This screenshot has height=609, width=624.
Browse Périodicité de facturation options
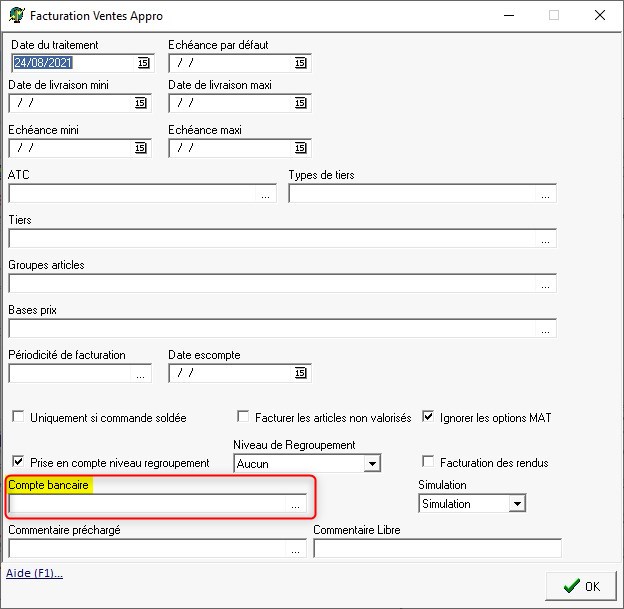[x=141, y=374]
